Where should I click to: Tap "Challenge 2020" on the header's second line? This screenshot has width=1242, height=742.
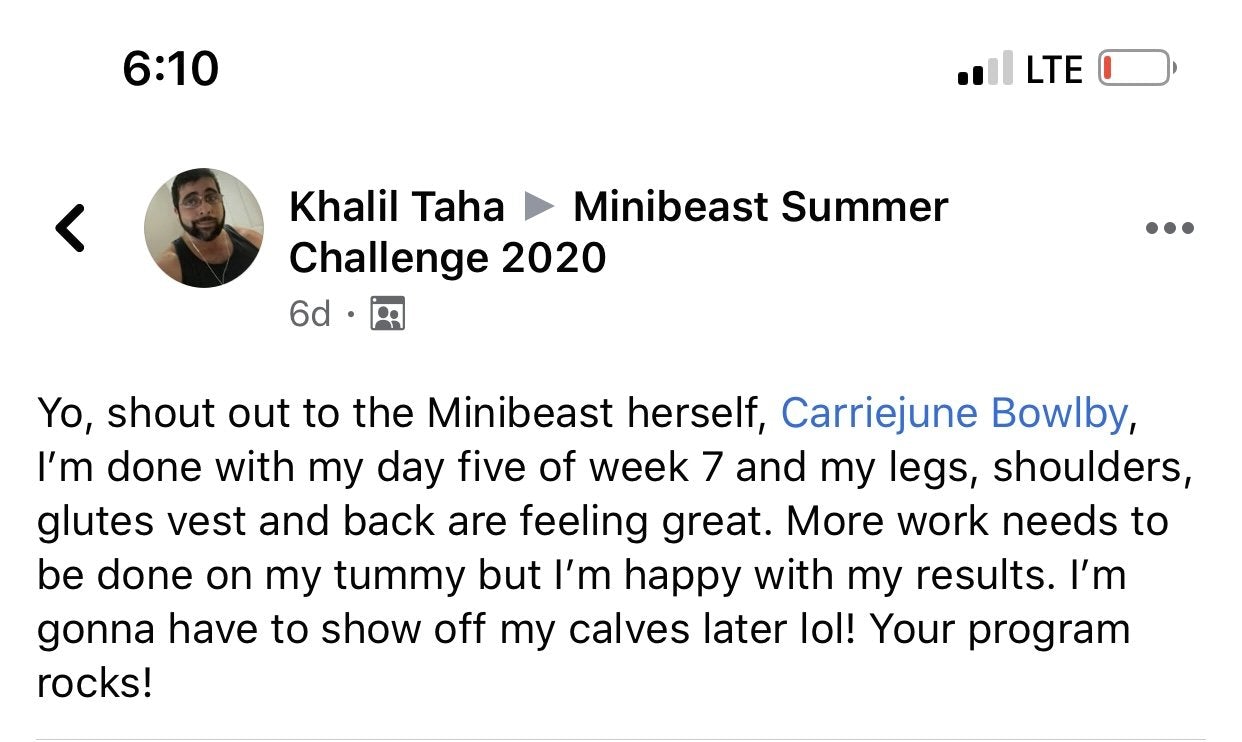(x=447, y=258)
